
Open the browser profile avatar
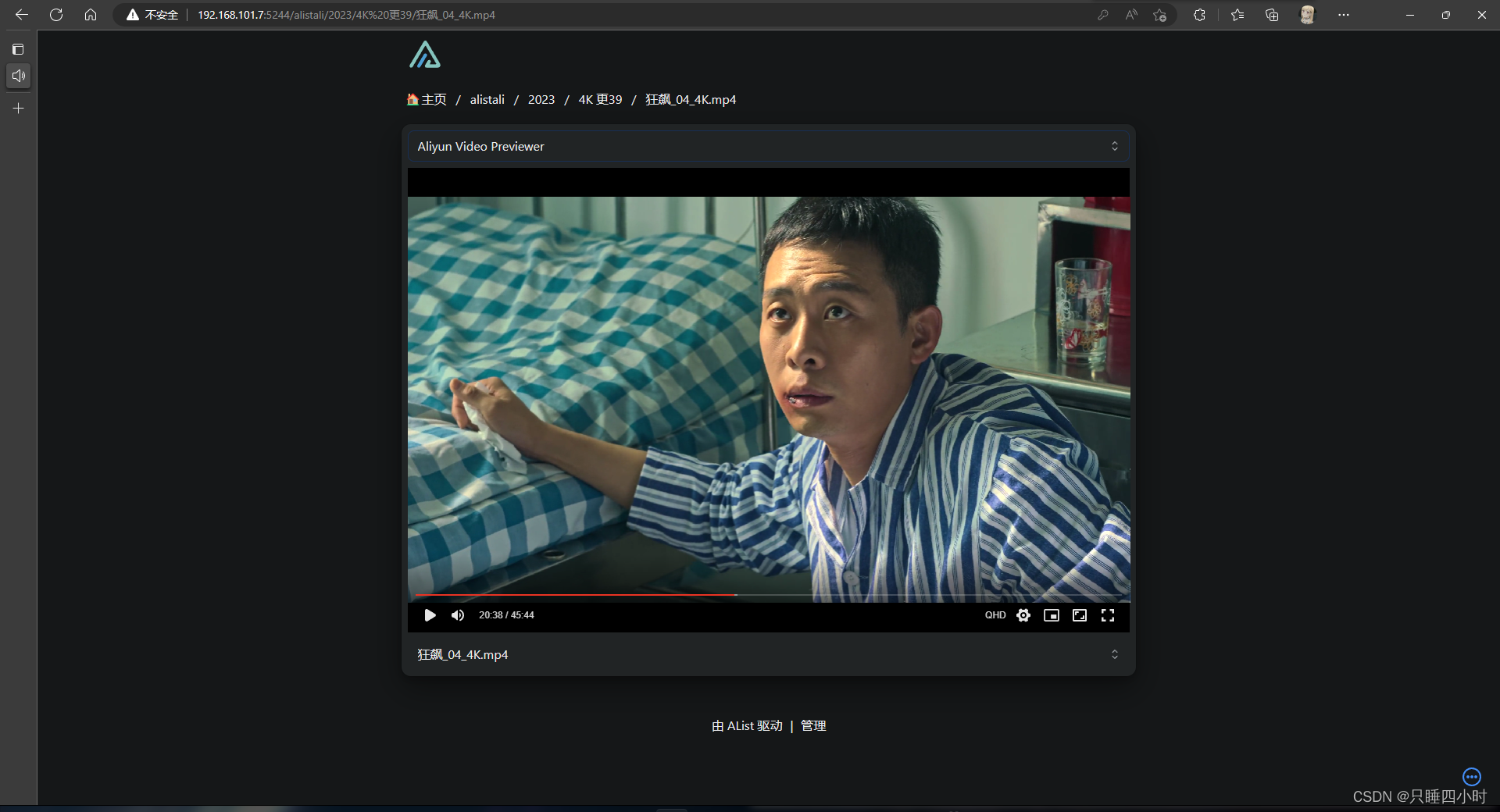click(1307, 15)
